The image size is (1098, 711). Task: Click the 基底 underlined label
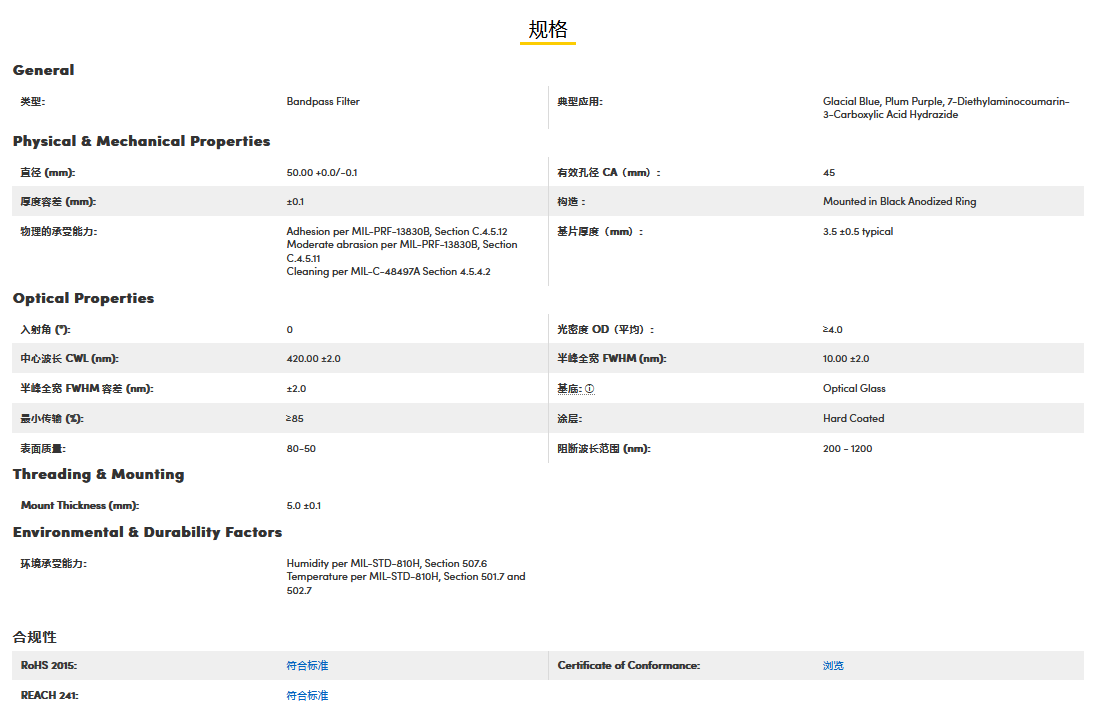click(x=570, y=389)
